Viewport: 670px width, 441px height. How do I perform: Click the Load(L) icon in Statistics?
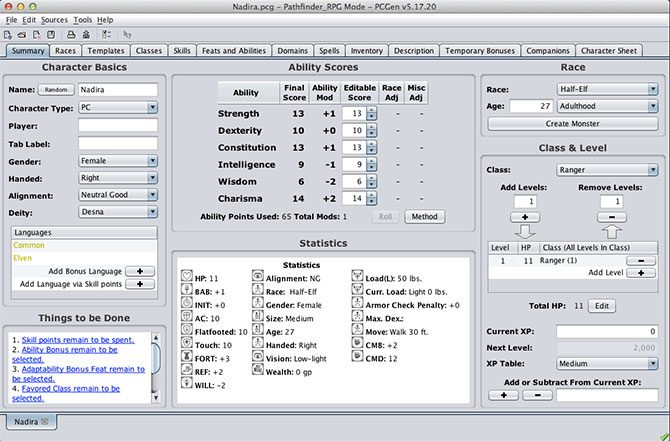(x=357, y=276)
